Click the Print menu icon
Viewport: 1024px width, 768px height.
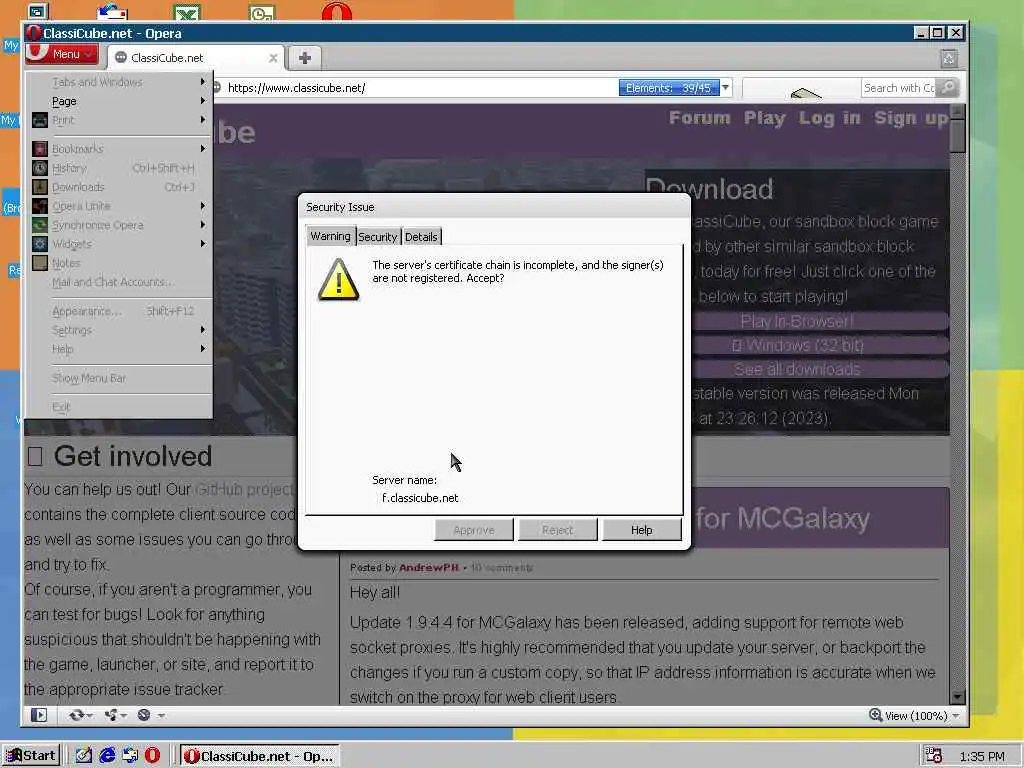pos(40,120)
